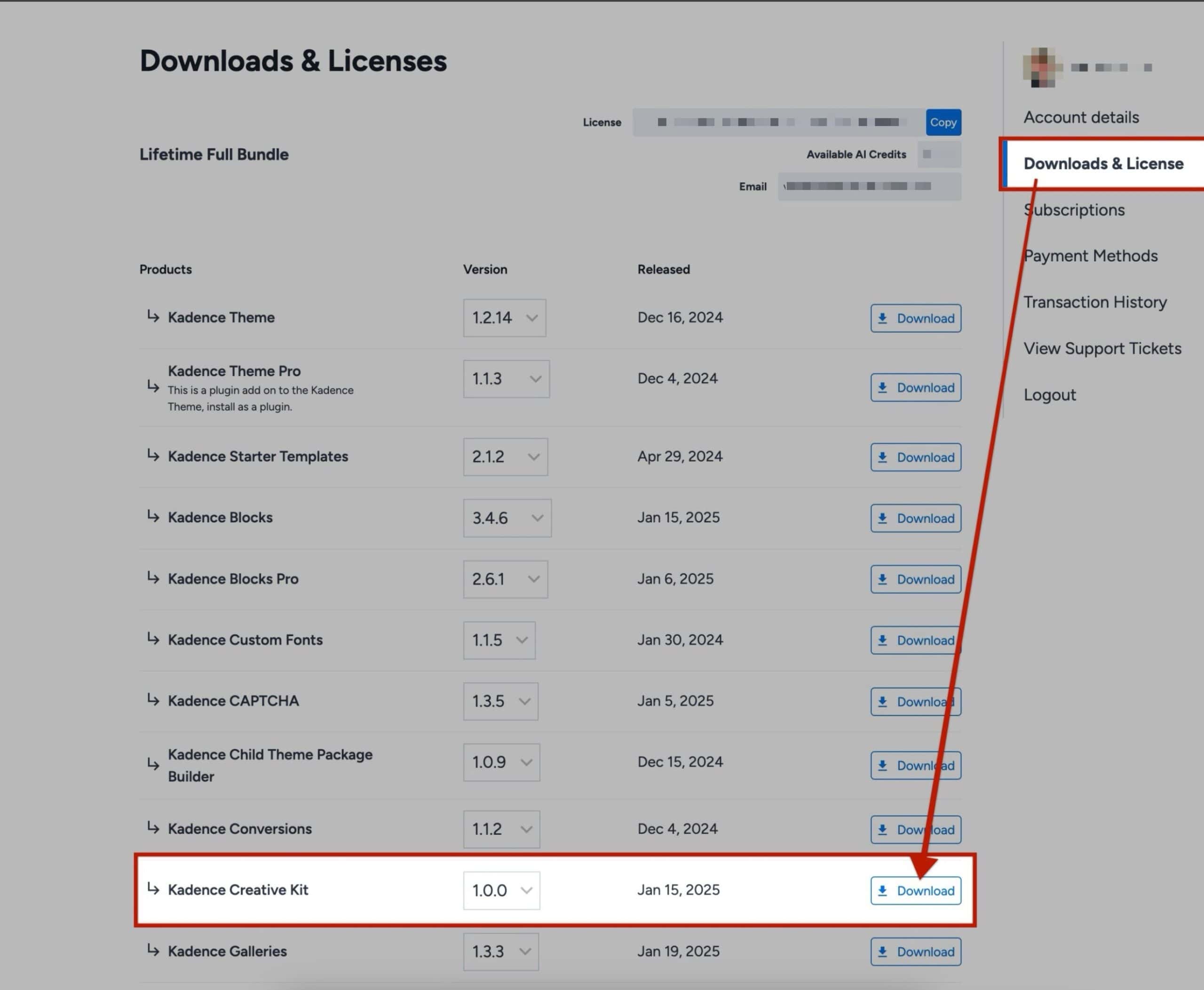Viewport: 1204px width, 990px height.
Task: Go to Subscriptions section
Action: click(1074, 210)
